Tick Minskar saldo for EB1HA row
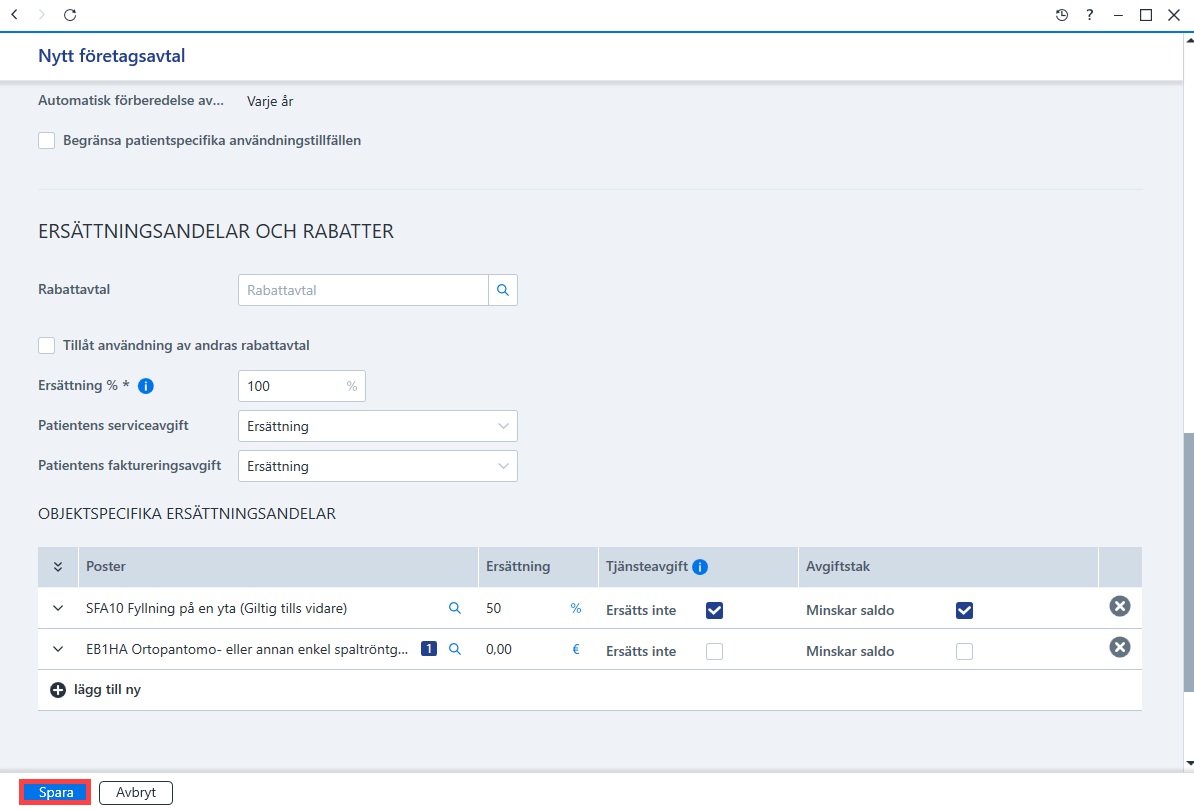The image size is (1194, 811). pos(964,652)
